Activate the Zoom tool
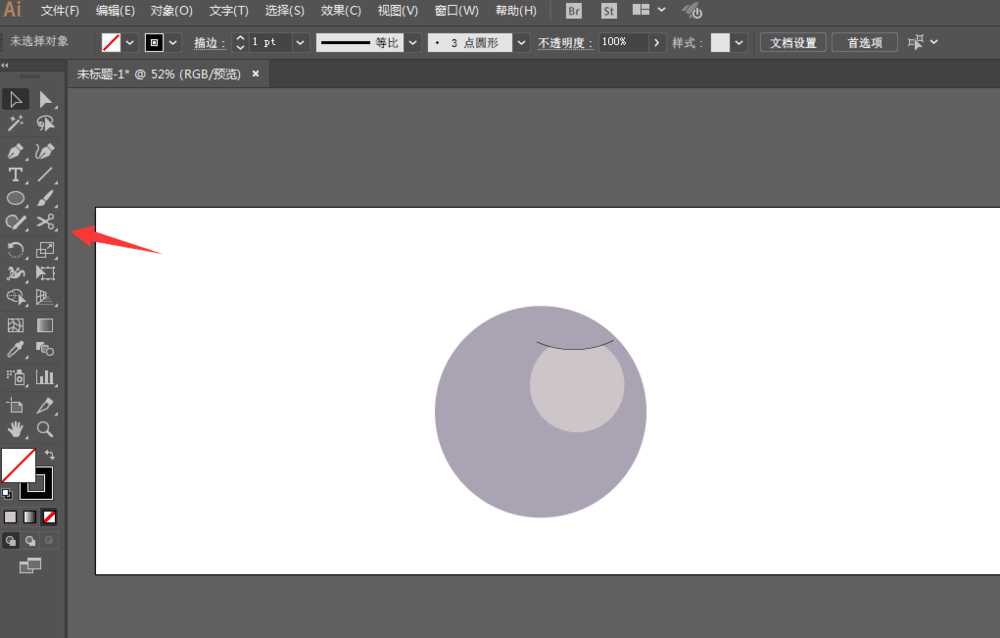The height and width of the screenshot is (638, 1000). tap(44, 429)
